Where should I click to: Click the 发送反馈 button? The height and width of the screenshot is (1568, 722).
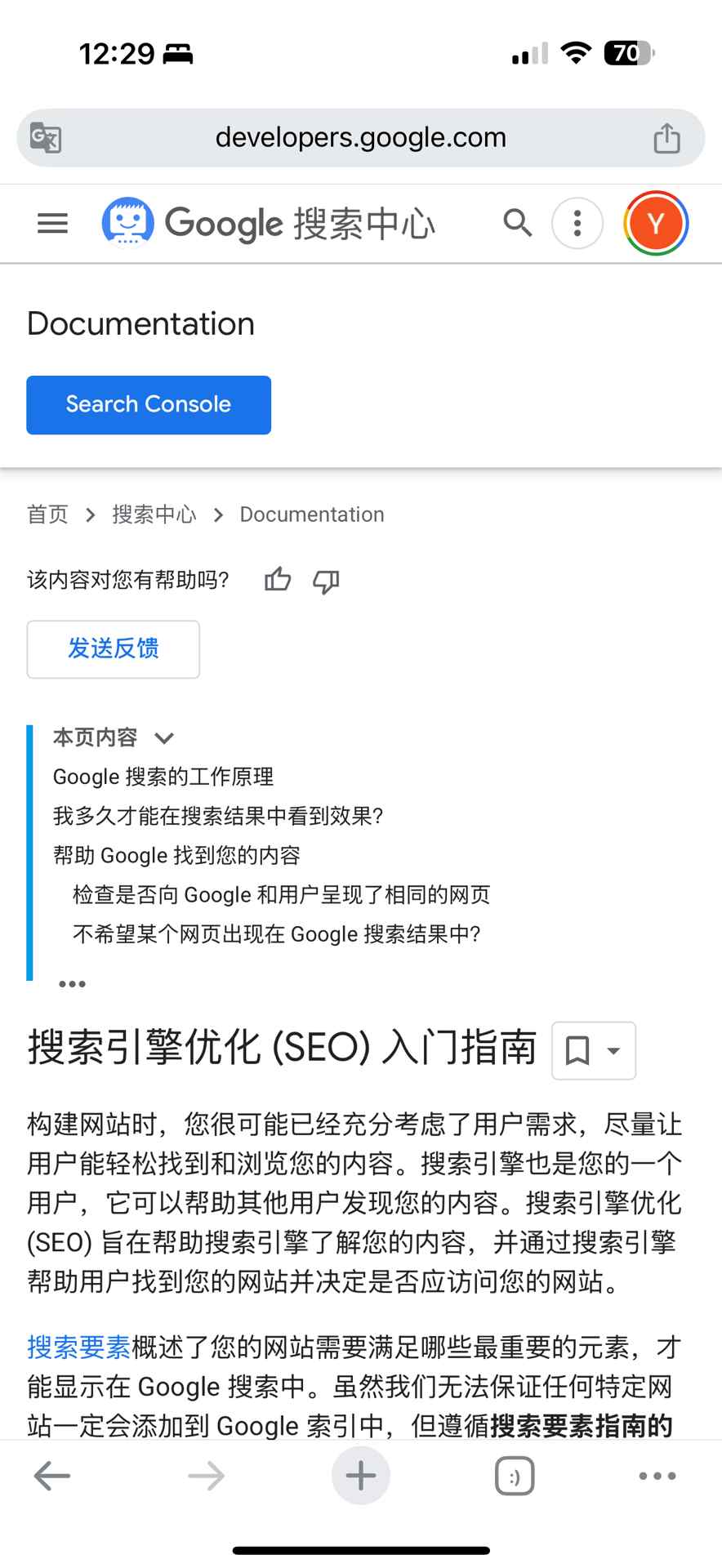pos(114,649)
